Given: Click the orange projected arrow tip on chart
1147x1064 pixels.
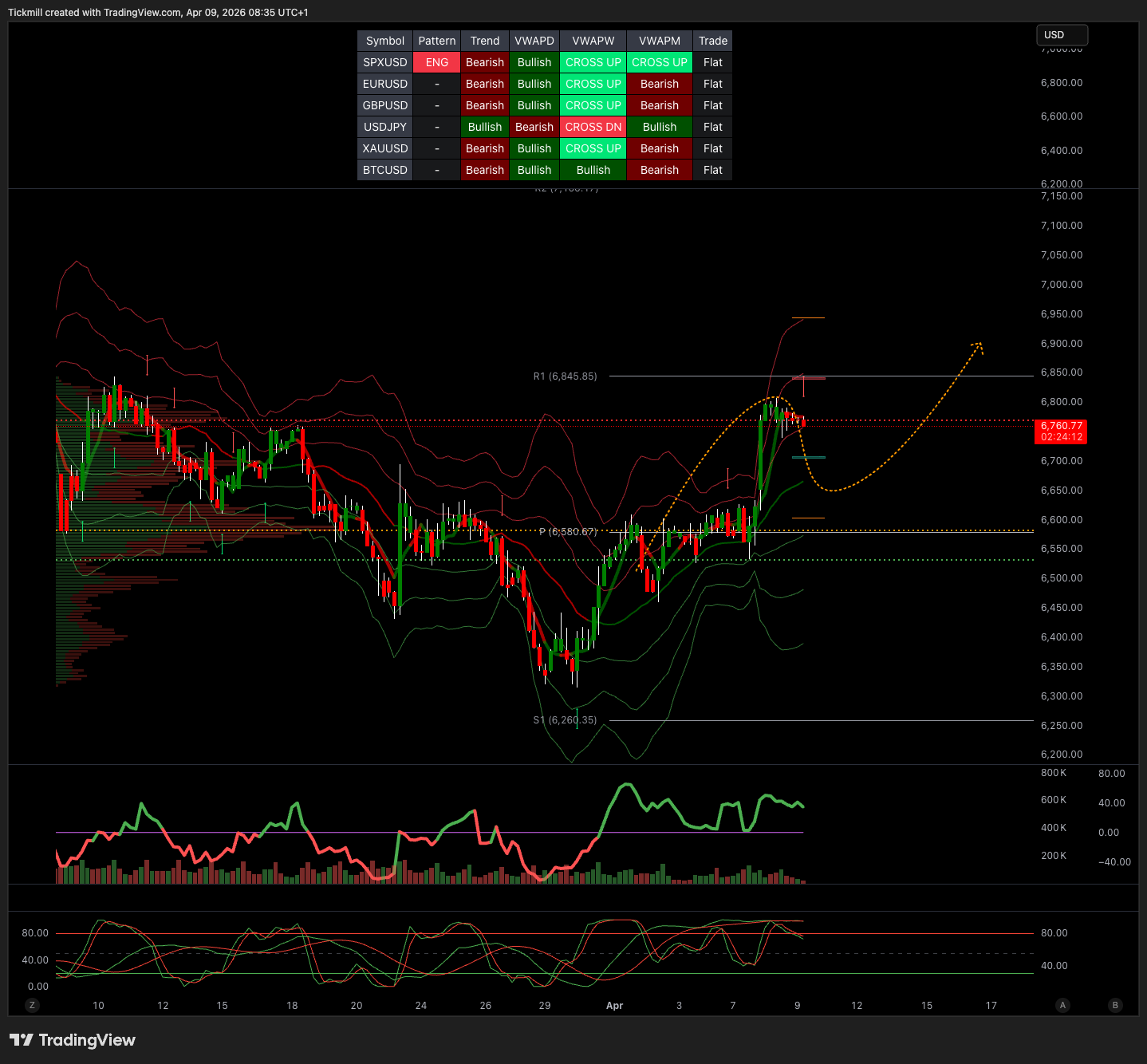Looking at the screenshot, I should [979, 345].
